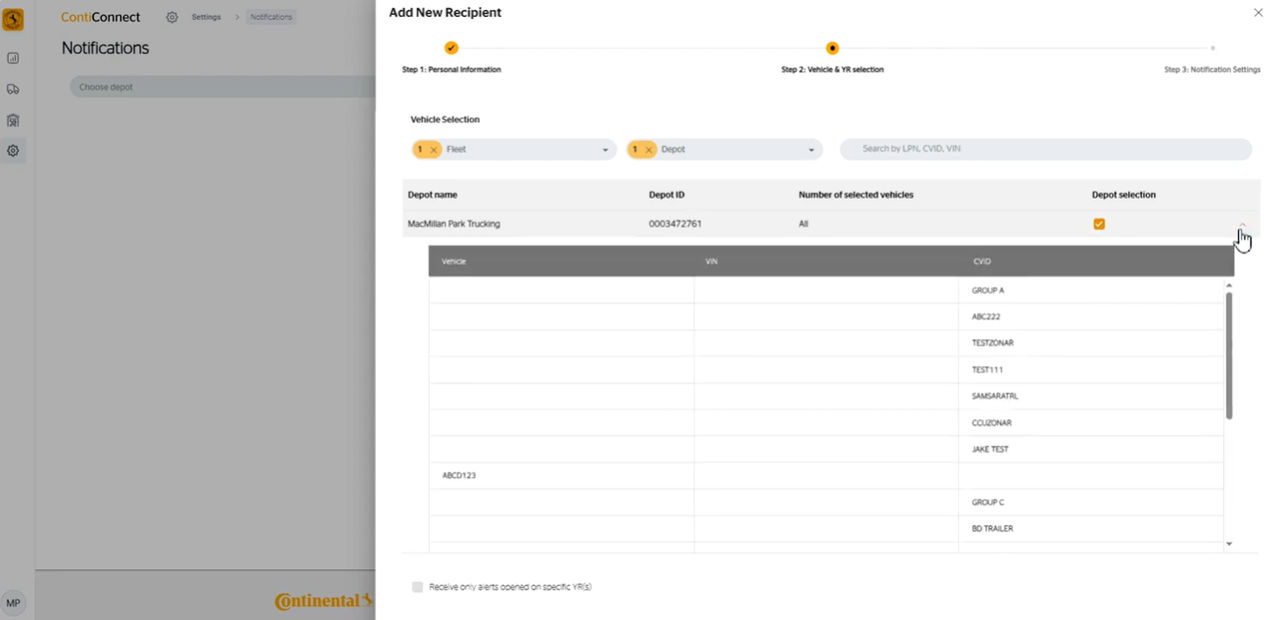
Task: Click the VIN column header
Action: pyautogui.click(x=712, y=261)
